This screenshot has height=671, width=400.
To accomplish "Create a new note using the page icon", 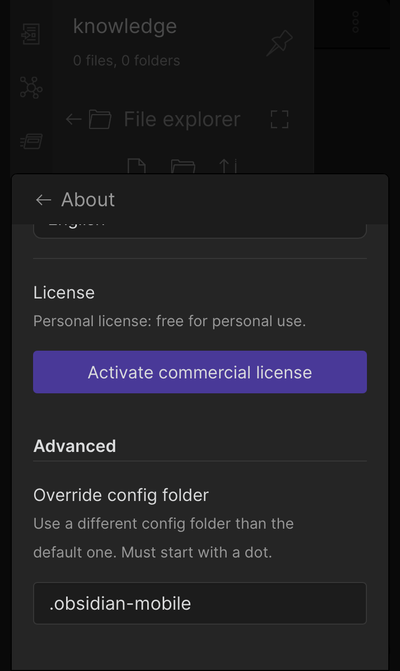I will coord(137,166).
